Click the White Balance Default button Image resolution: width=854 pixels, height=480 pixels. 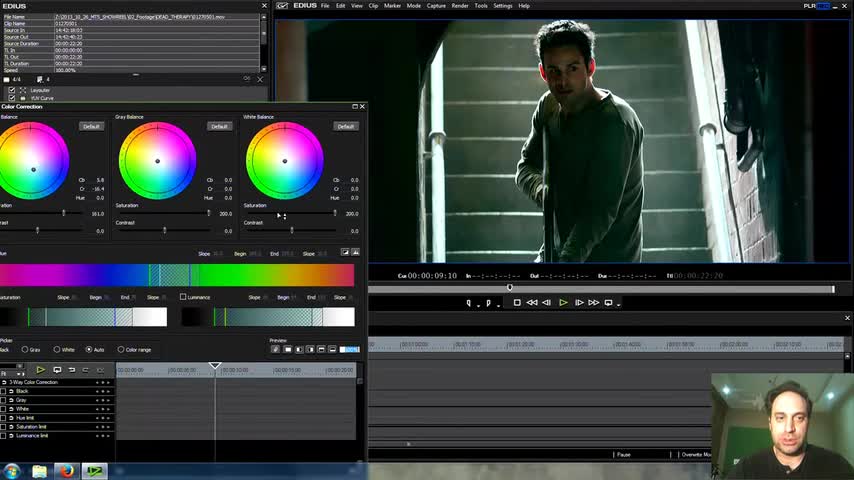click(345, 126)
